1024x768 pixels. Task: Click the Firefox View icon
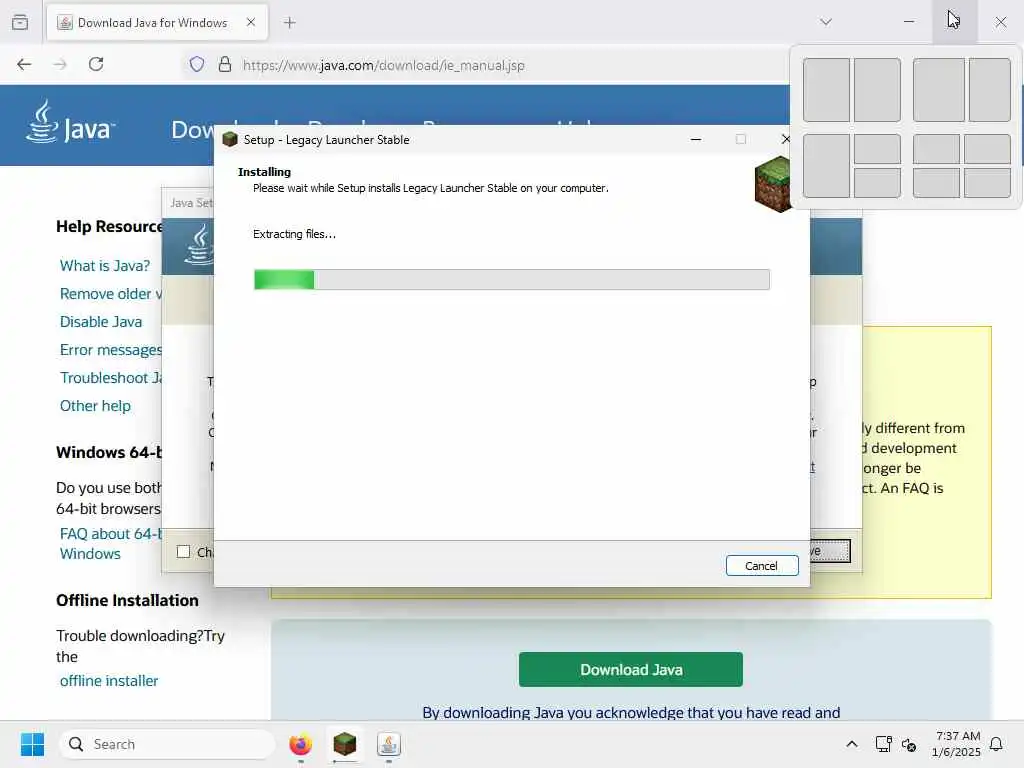click(20, 22)
